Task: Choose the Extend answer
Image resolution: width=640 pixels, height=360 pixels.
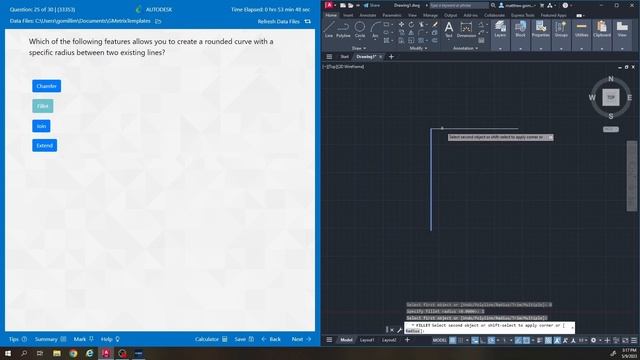Action: [44, 146]
